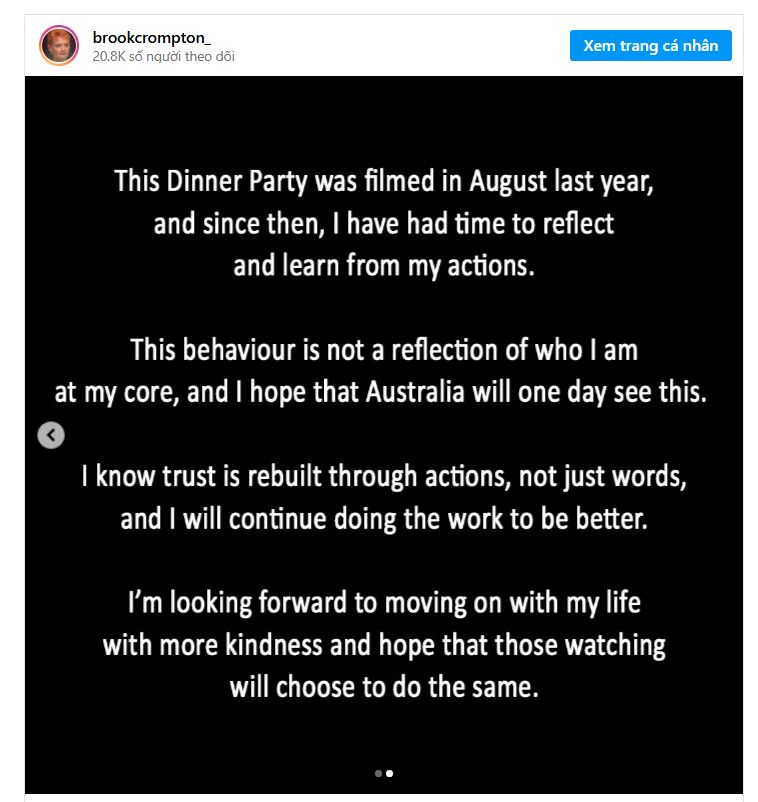Select the first carousel dot indicator

pyautogui.click(x=378, y=773)
